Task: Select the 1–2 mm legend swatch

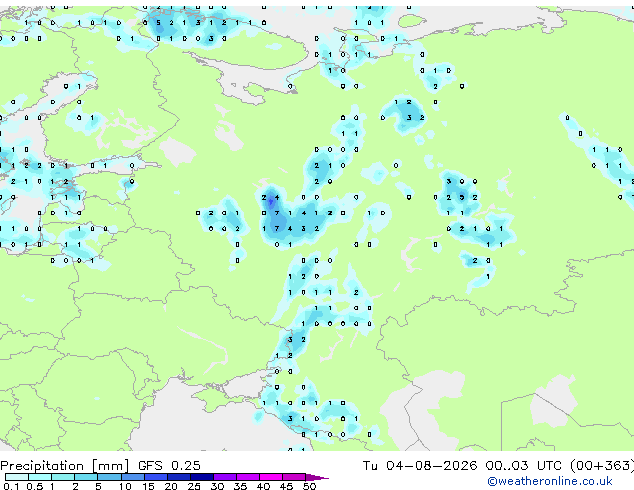Action: (x=63, y=477)
